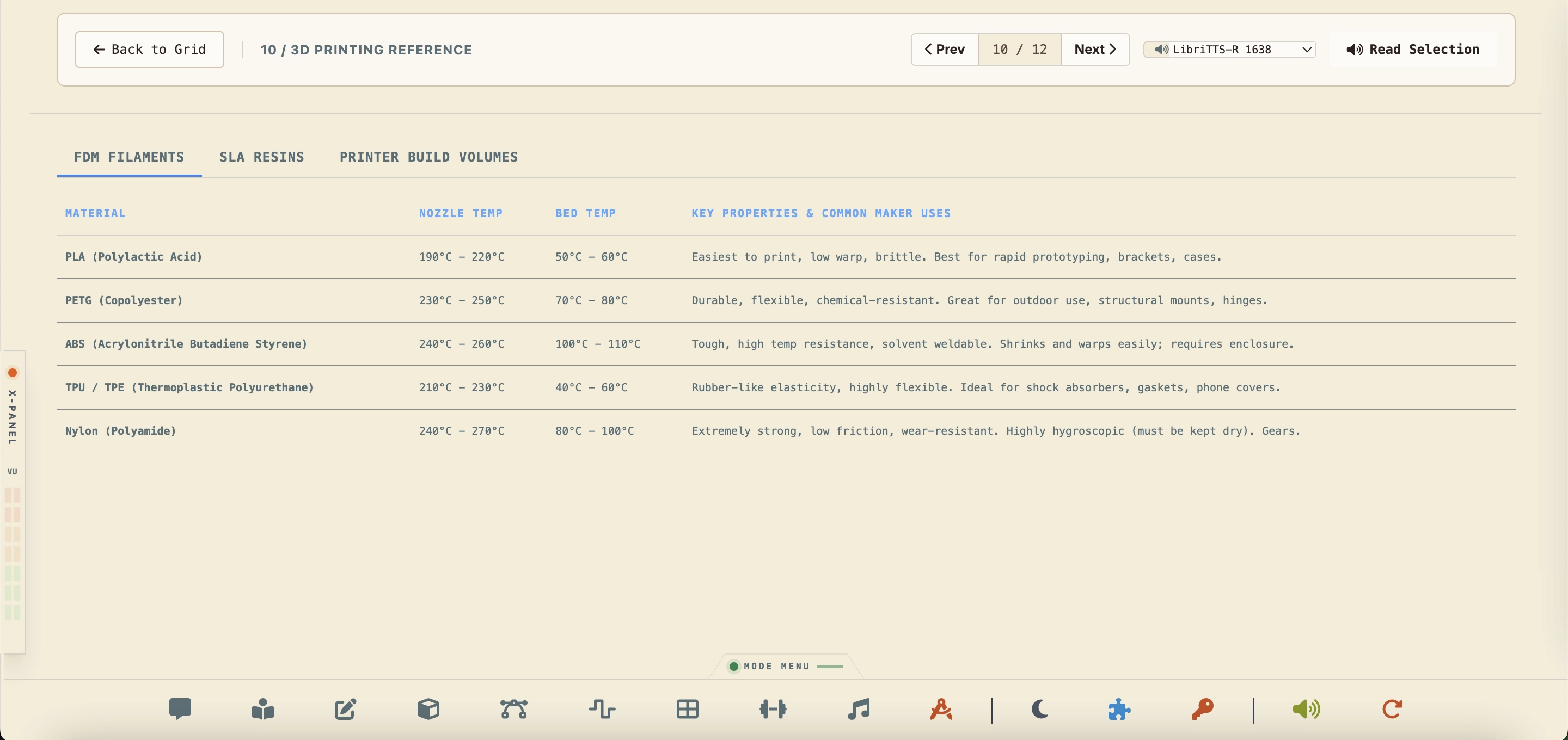Switch to the PRINTER BUILD VOLUMES tab

428,157
